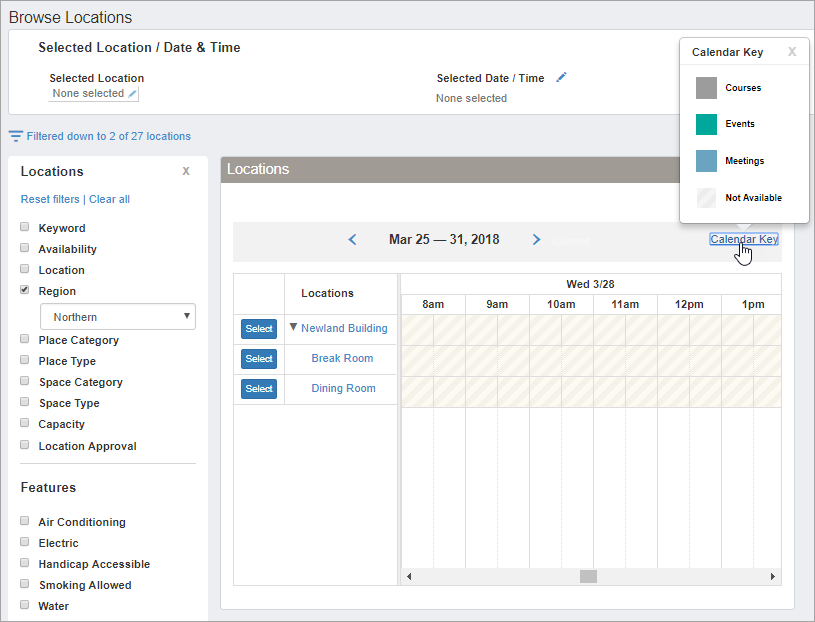Open the Calendar Key link

(x=743, y=239)
